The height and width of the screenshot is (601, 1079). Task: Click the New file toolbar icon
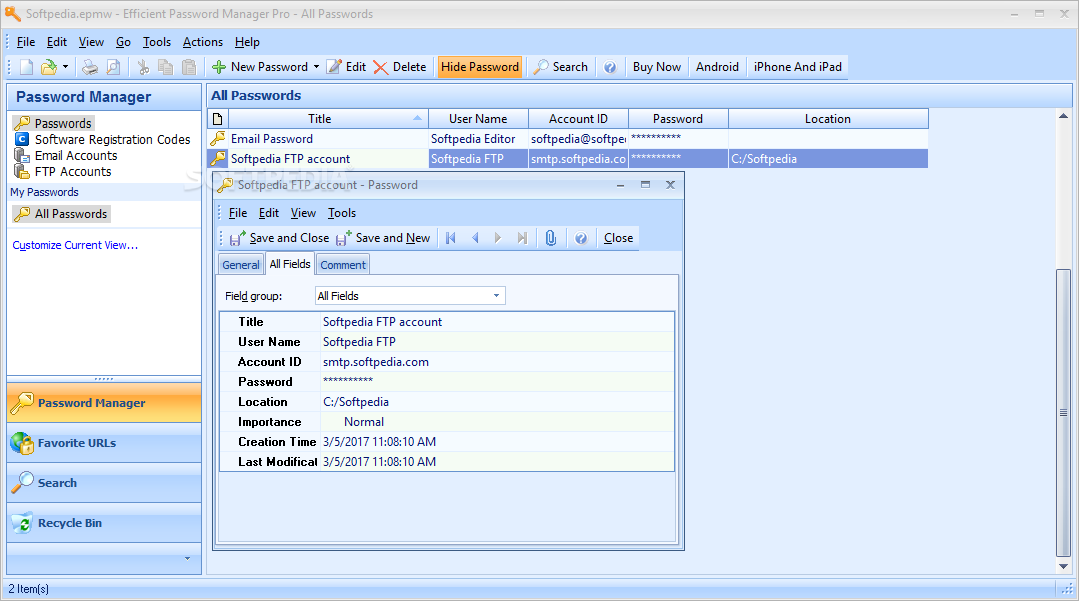[x=26, y=67]
